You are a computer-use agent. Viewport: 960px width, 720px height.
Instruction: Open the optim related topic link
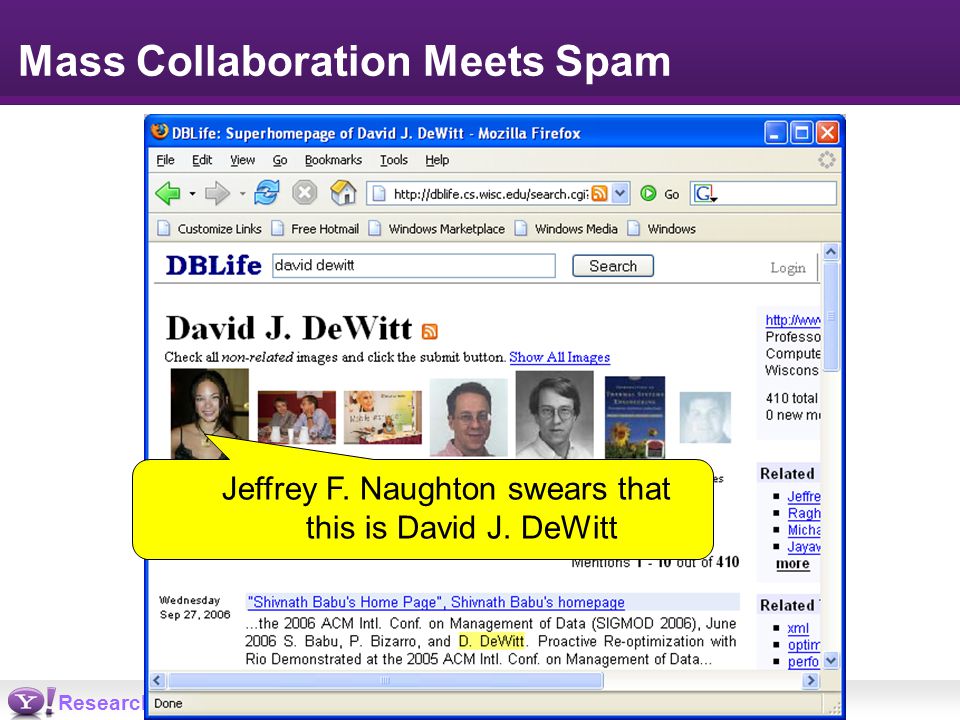[x=804, y=645]
